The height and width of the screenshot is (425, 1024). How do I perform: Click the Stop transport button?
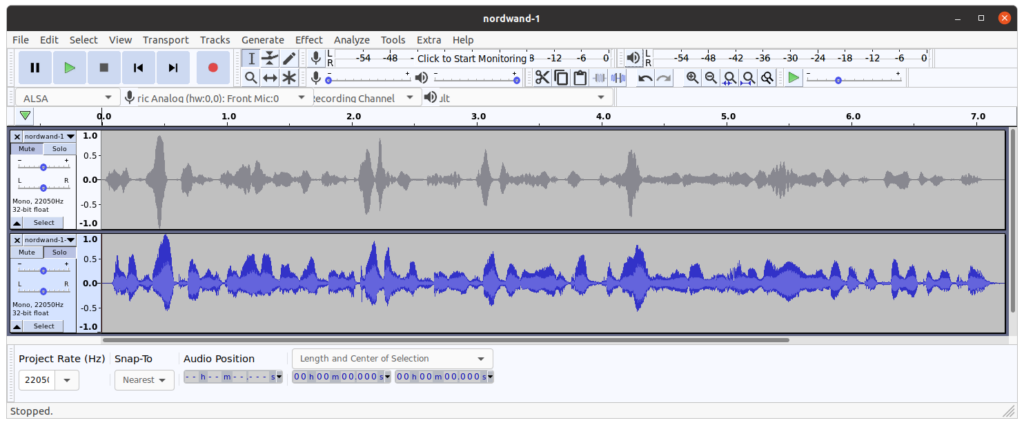pos(104,67)
